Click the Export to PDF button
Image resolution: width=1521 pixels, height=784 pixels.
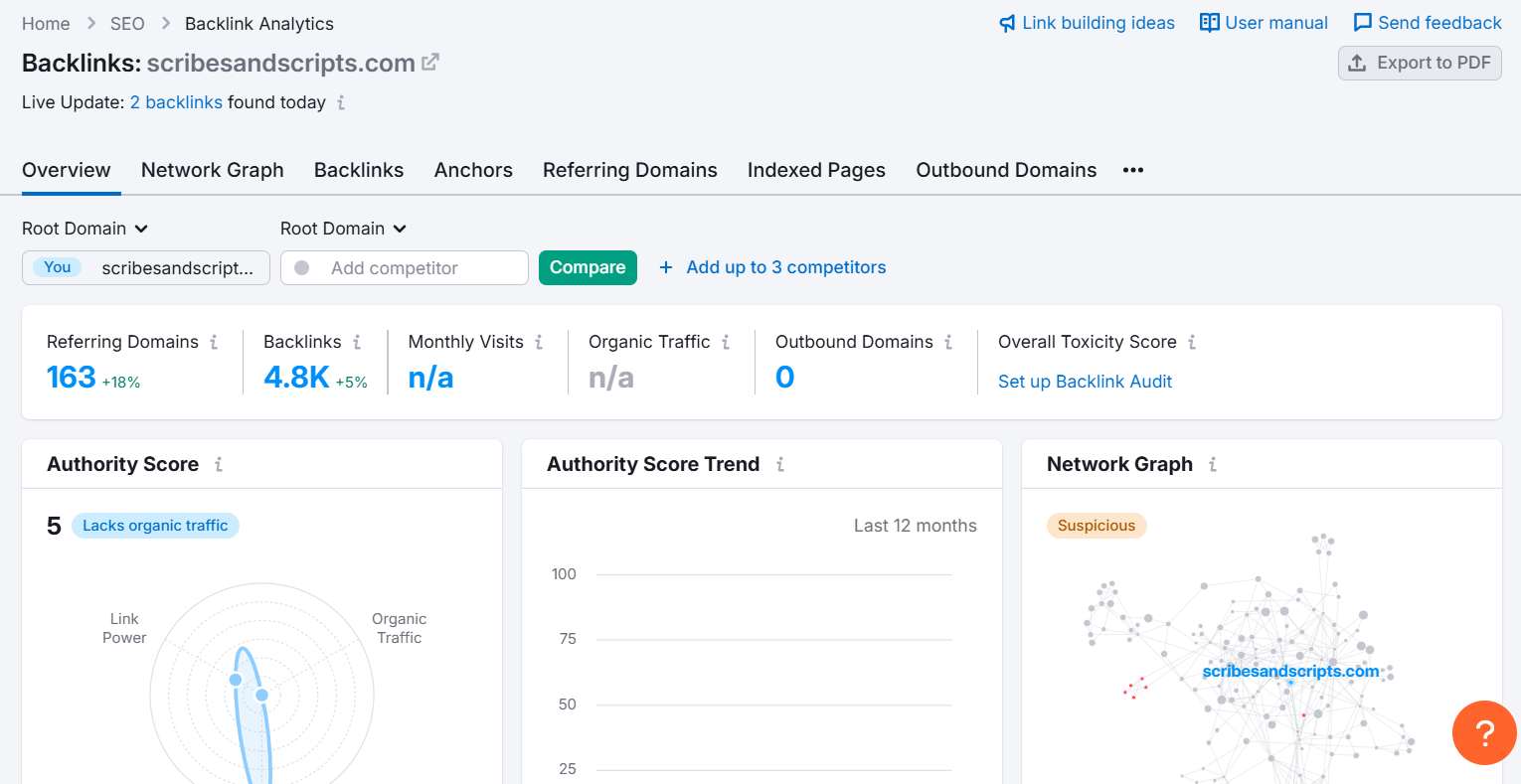pyautogui.click(x=1420, y=63)
